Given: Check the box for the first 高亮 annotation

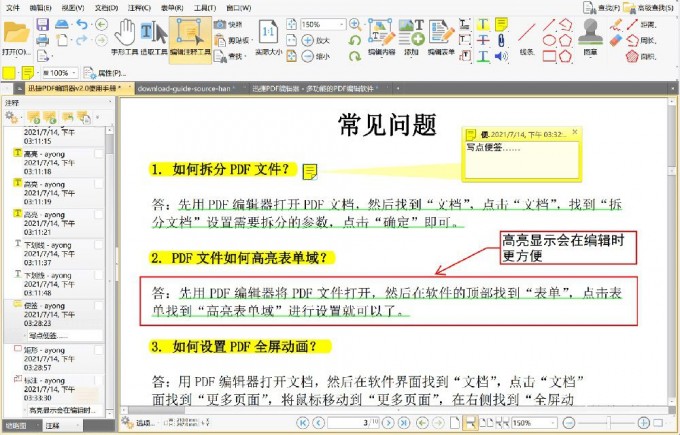Looking at the screenshot, I should point(98,154).
